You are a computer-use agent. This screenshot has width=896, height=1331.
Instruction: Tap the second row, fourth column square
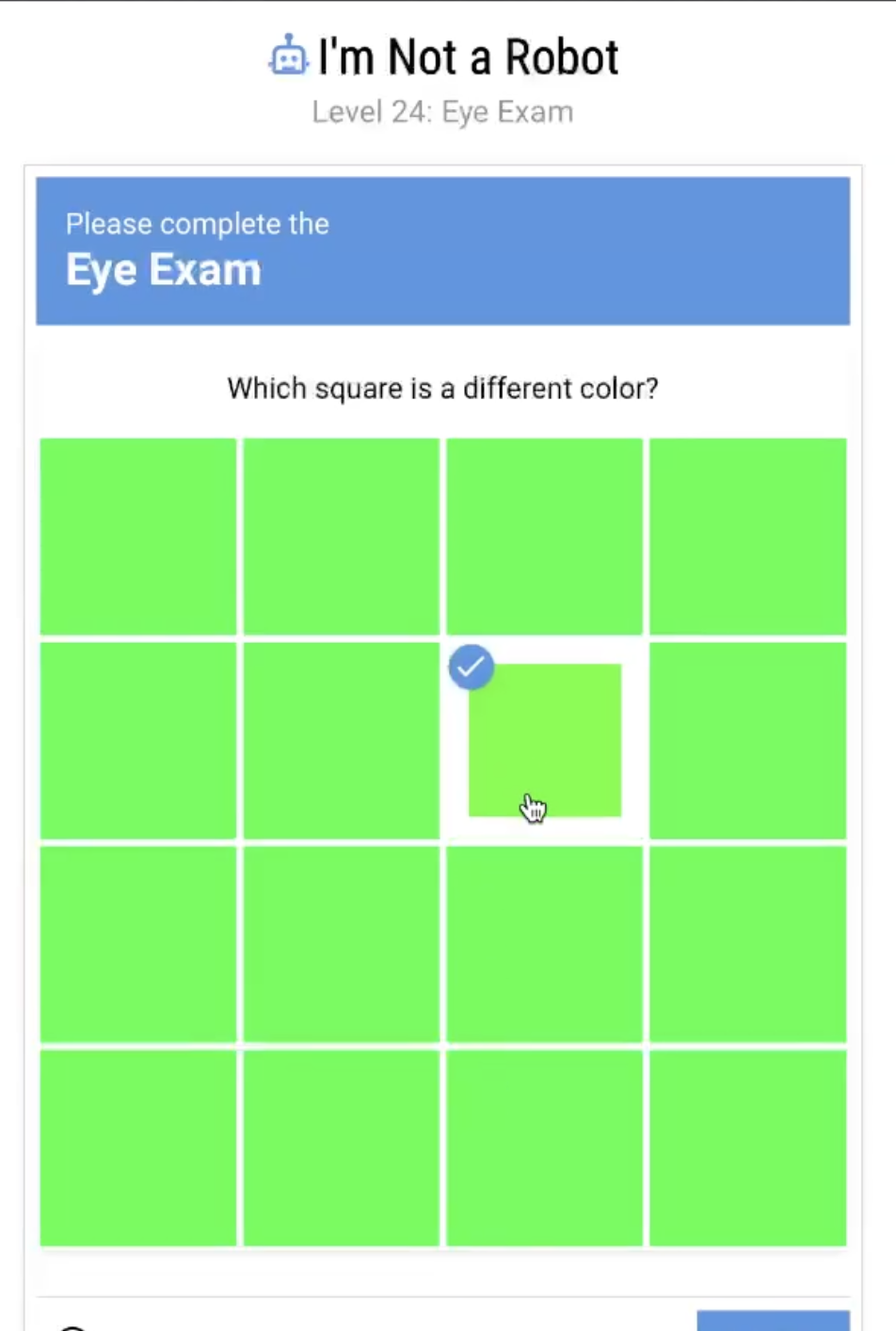pyautogui.click(x=747, y=740)
